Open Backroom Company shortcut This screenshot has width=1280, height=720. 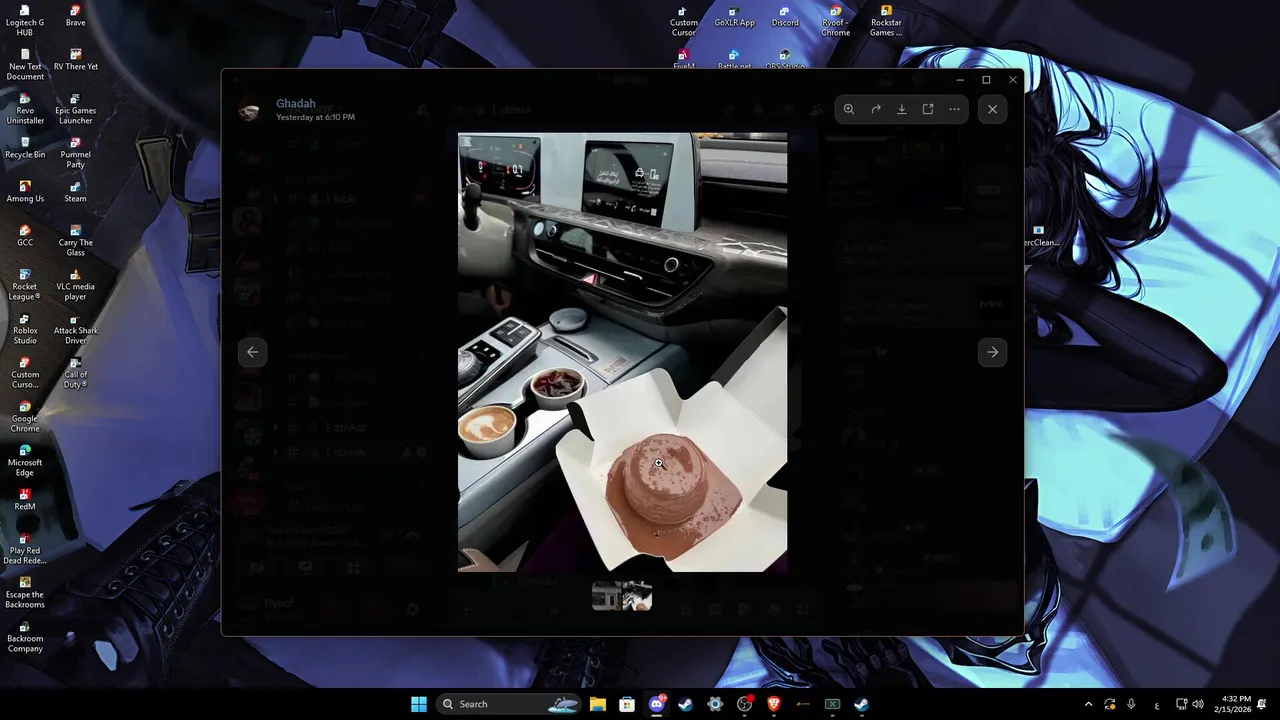(x=25, y=637)
